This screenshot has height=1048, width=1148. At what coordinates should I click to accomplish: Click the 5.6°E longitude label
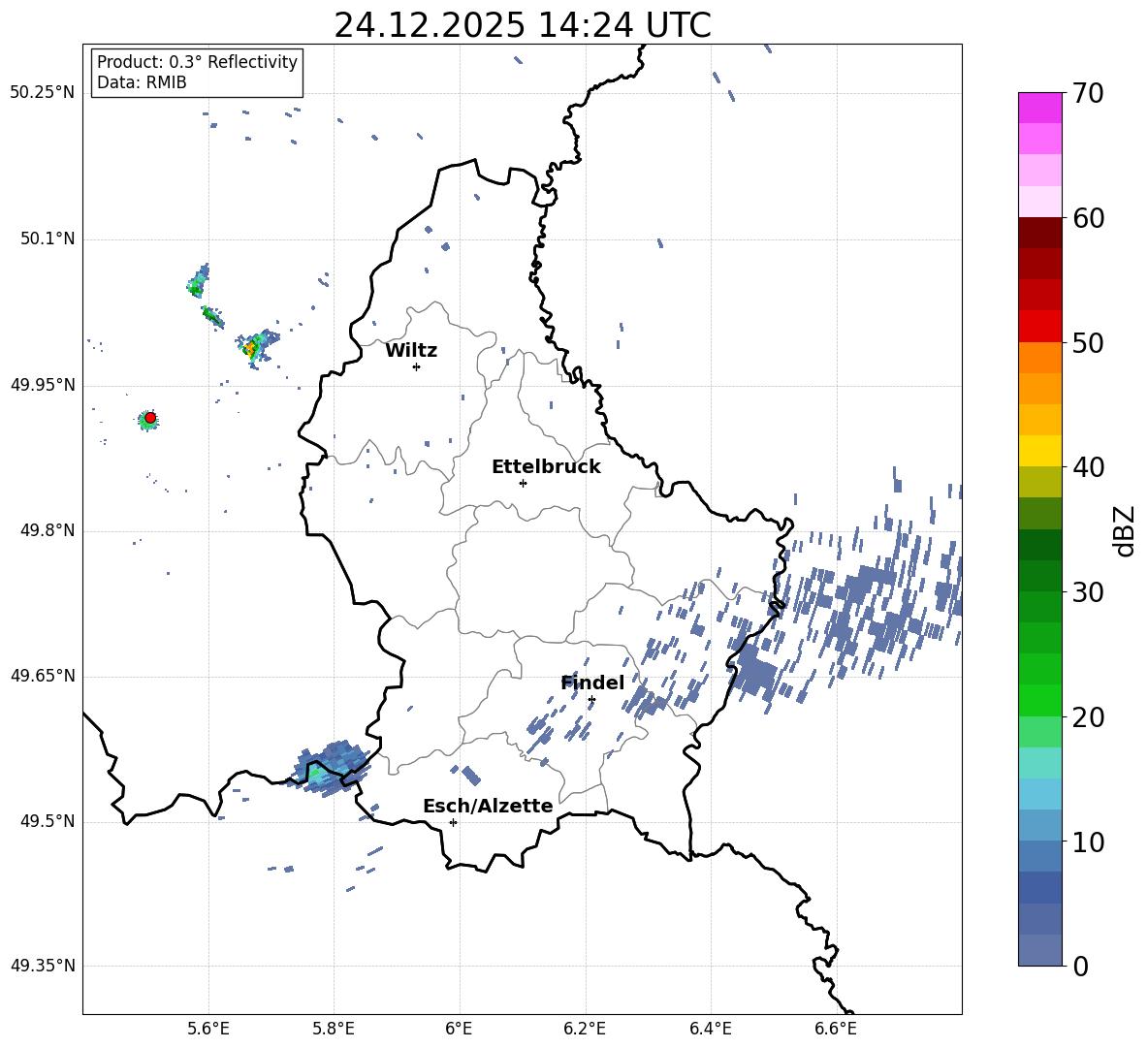(208, 1029)
